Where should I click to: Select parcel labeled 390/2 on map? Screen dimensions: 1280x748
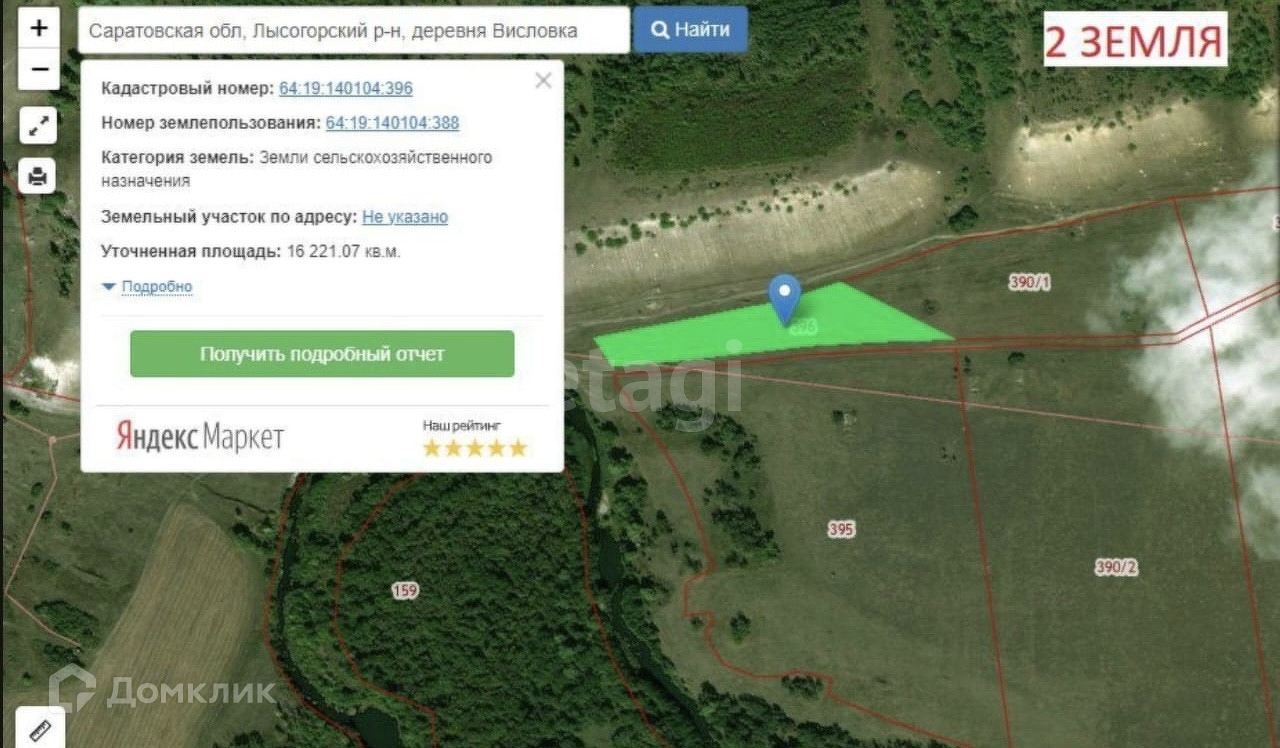(1116, 567)
